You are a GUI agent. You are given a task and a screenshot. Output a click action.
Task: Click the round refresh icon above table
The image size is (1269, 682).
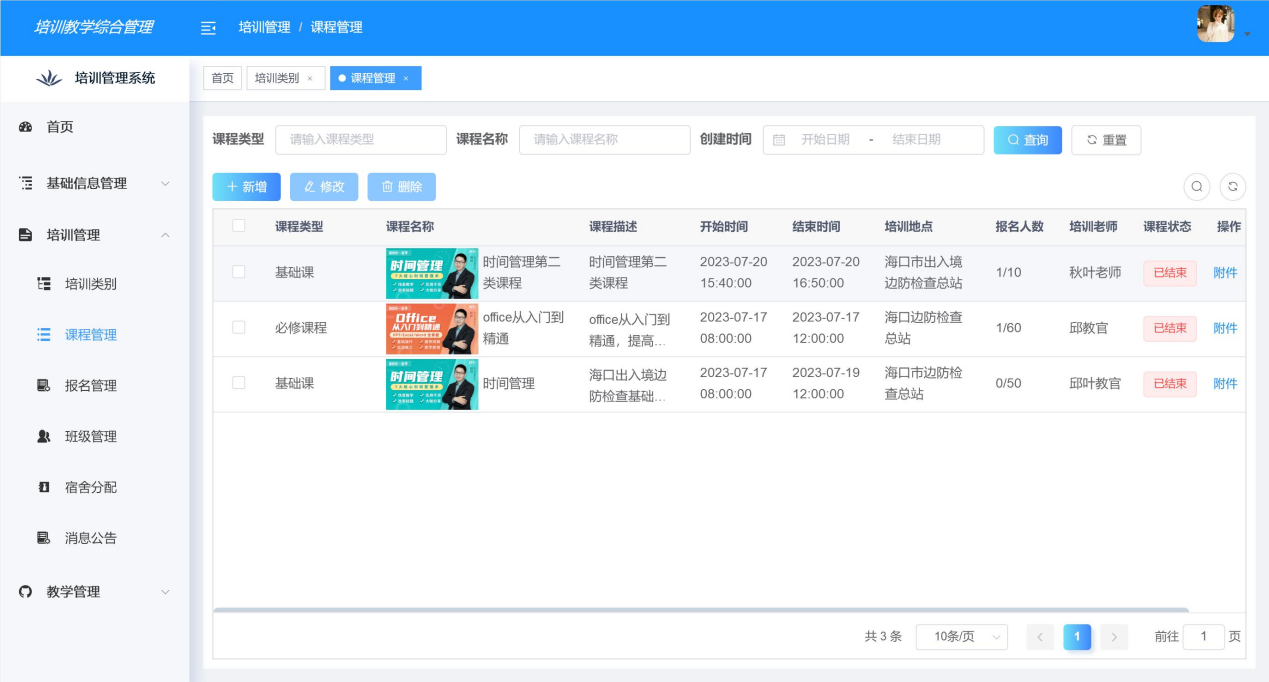(x=1233, y=186)
